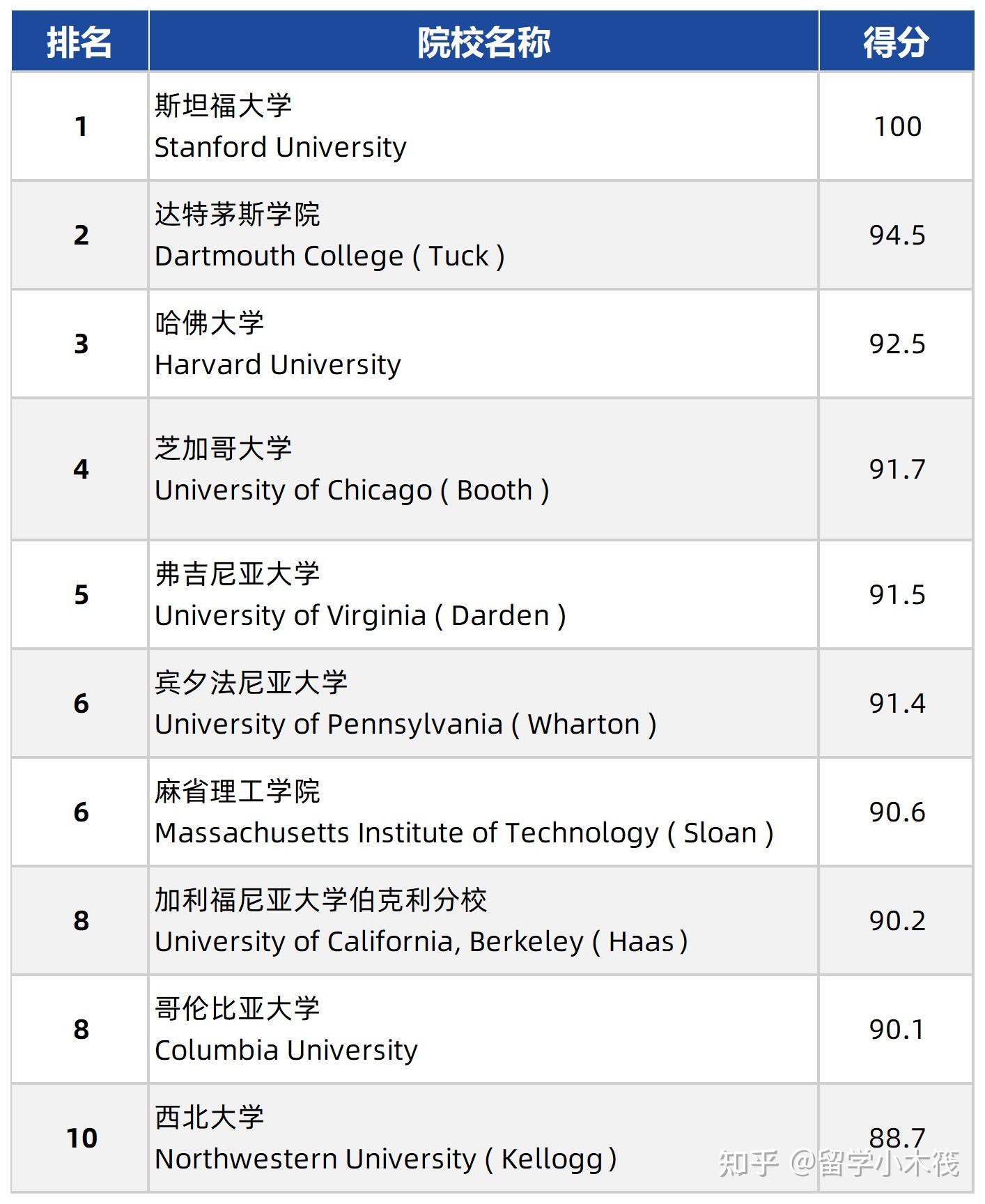Select University of California, Berkeley (Haas)
Viewport: 985px width, 1204px height.
pos(421,942)
